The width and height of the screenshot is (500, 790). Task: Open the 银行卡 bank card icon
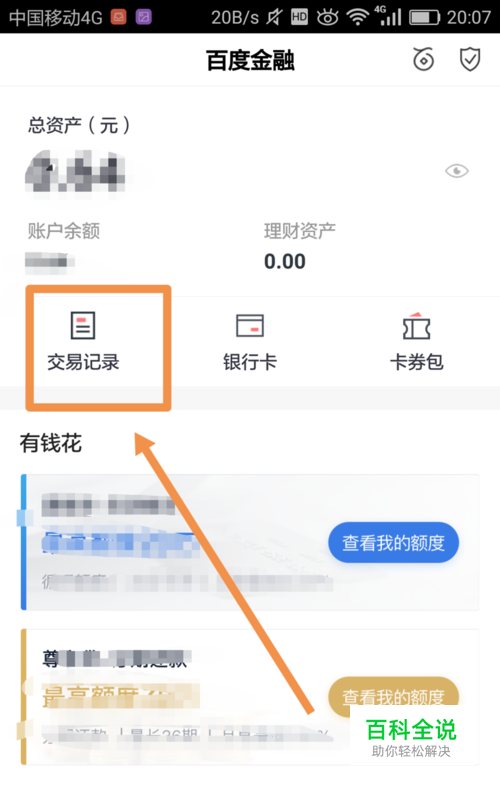(250, 341)
